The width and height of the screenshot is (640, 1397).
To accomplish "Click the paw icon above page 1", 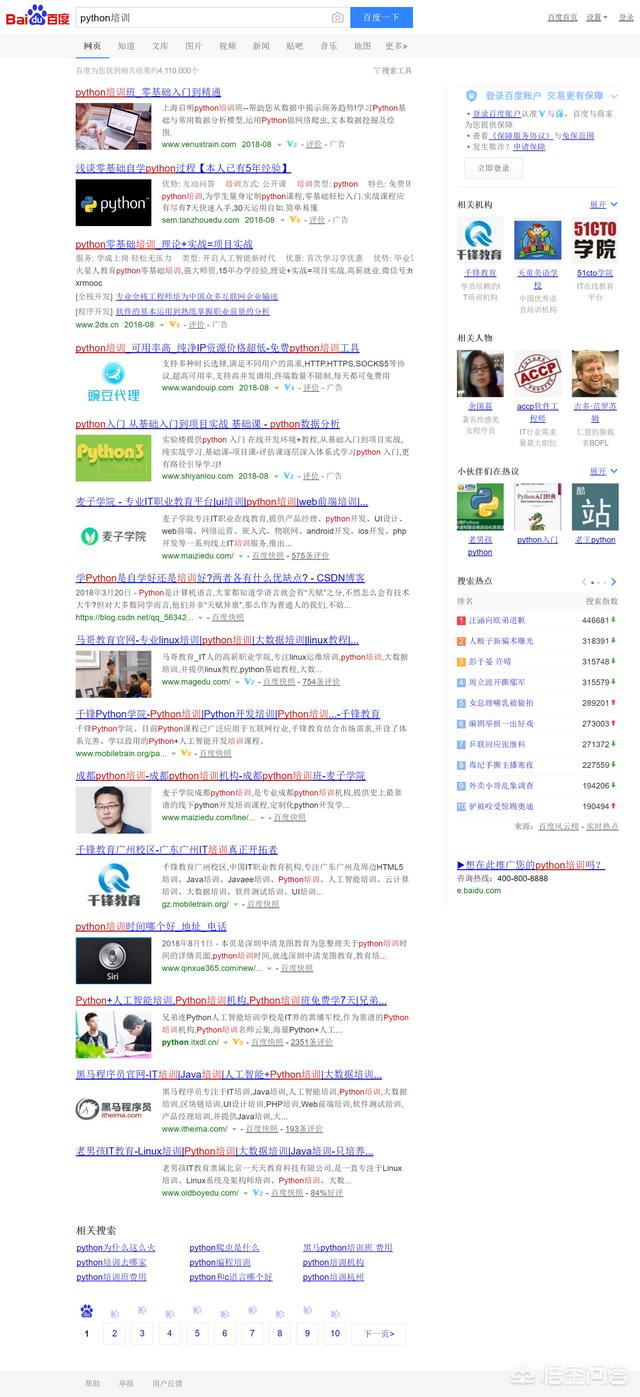I will (87, 1311).
